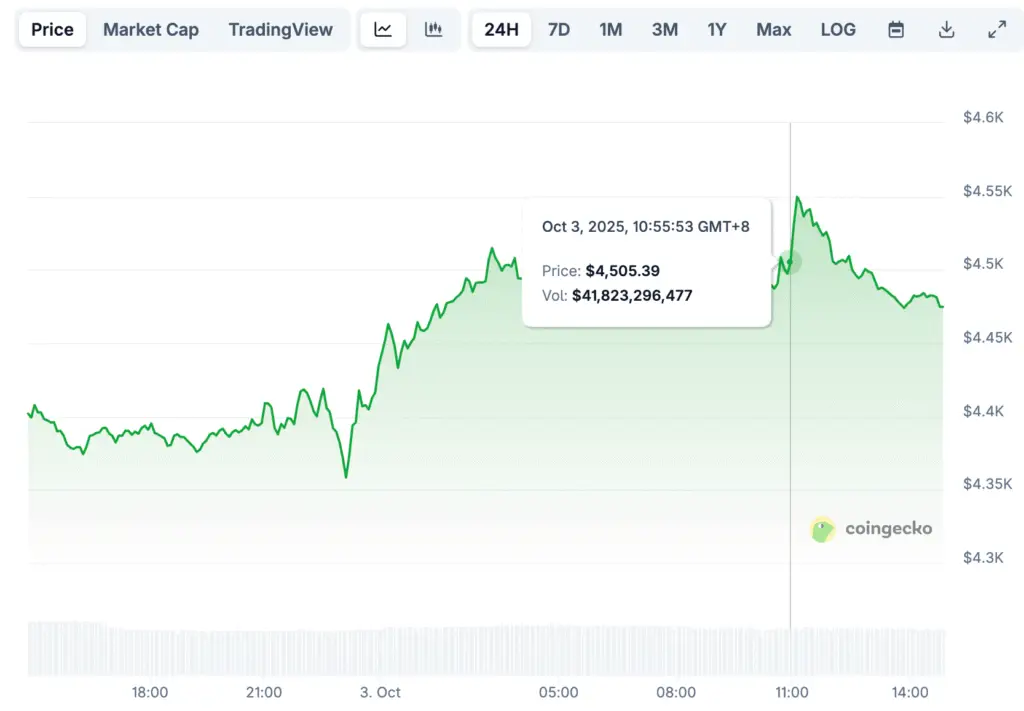Click the CoinGecko logo watermark
1024x711 pixels.
(x=871, y=529)
